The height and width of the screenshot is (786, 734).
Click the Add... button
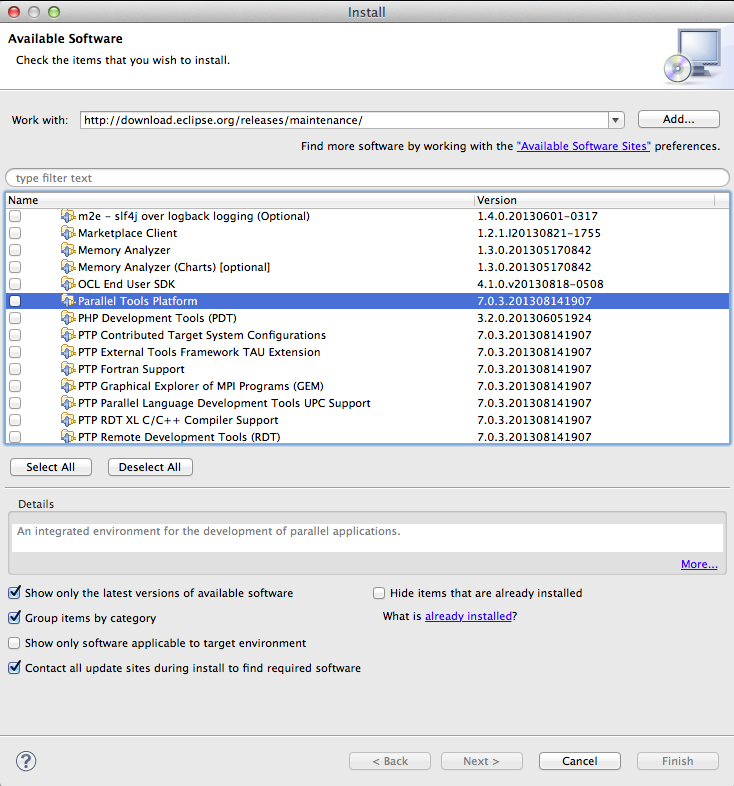(678, 119)
